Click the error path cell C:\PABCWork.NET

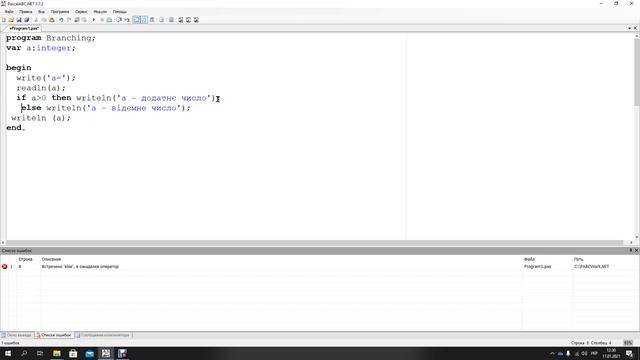pyautogui.click(x=591, y=267)
